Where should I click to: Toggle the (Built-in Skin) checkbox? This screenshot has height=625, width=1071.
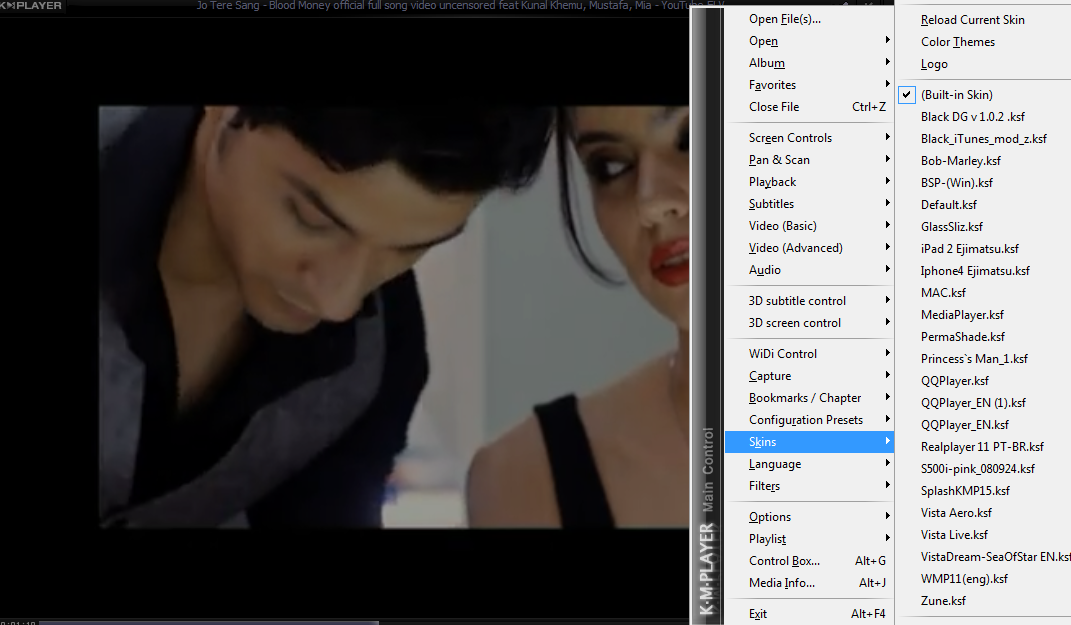point(906,94)
